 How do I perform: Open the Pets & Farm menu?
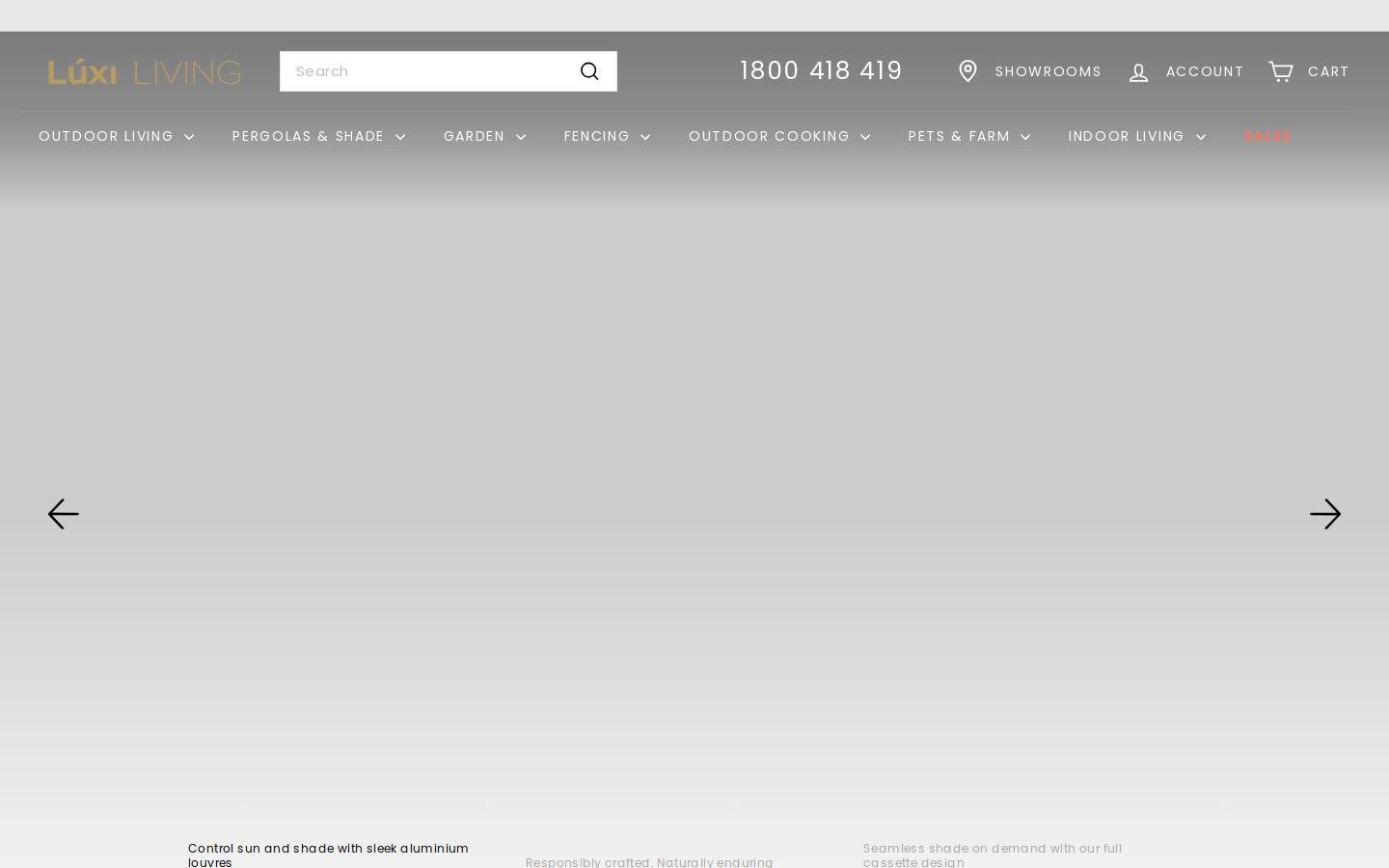click(x=959, y=136)
